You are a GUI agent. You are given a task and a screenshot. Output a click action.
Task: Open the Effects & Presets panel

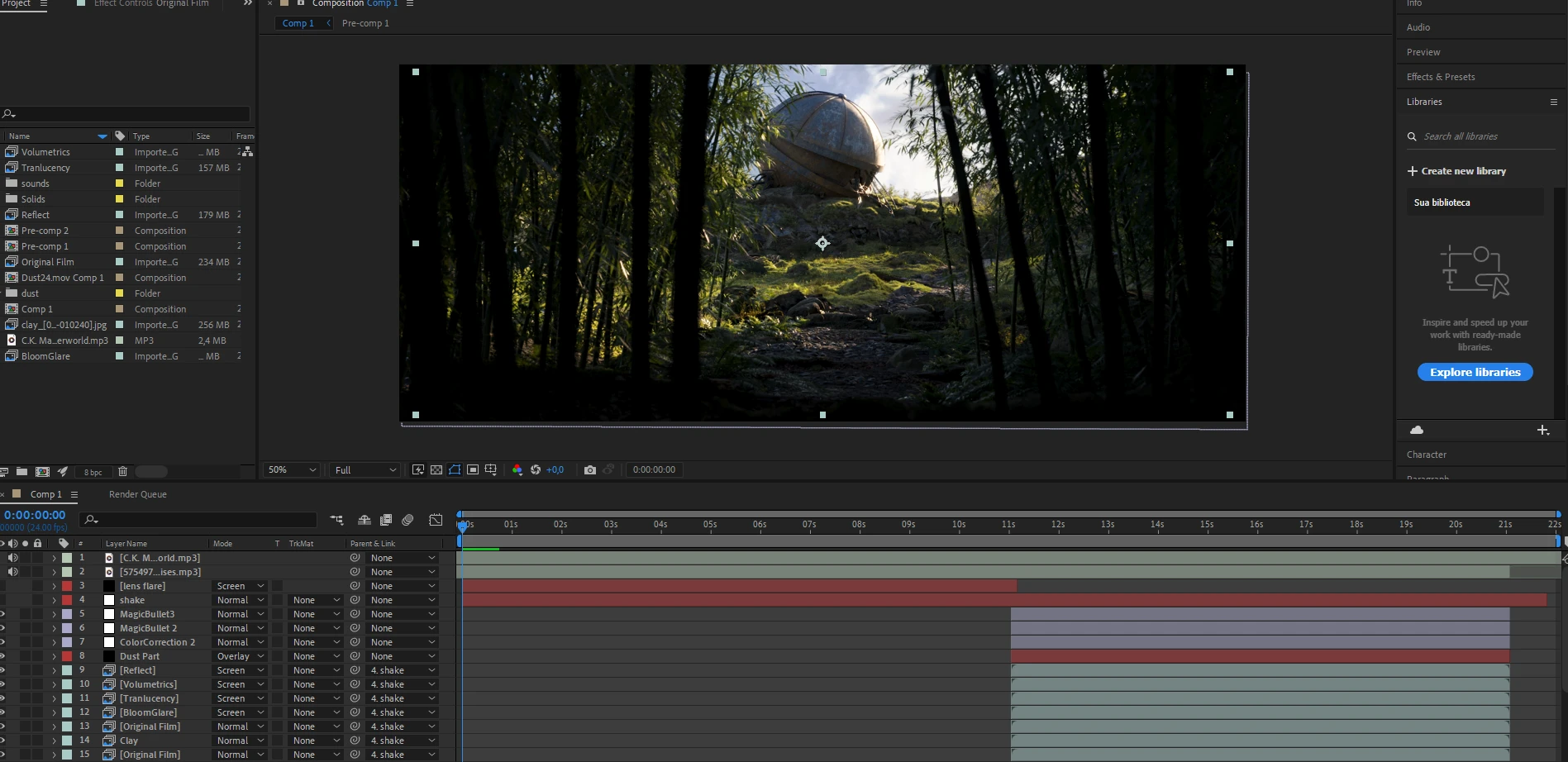pos(1441,77)
